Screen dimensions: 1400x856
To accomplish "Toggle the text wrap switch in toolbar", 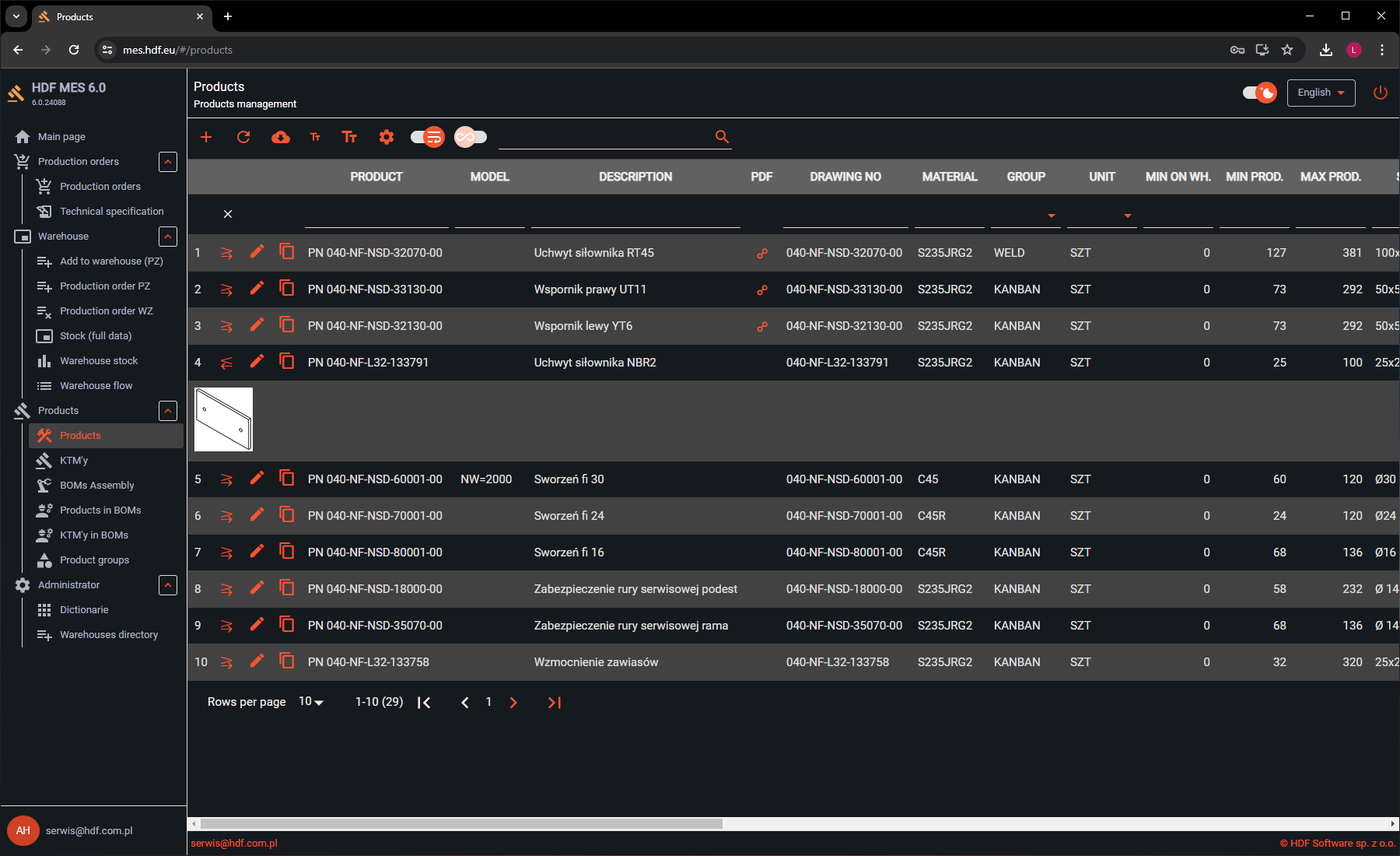I will pyautogui.click(x=428, y=137).
